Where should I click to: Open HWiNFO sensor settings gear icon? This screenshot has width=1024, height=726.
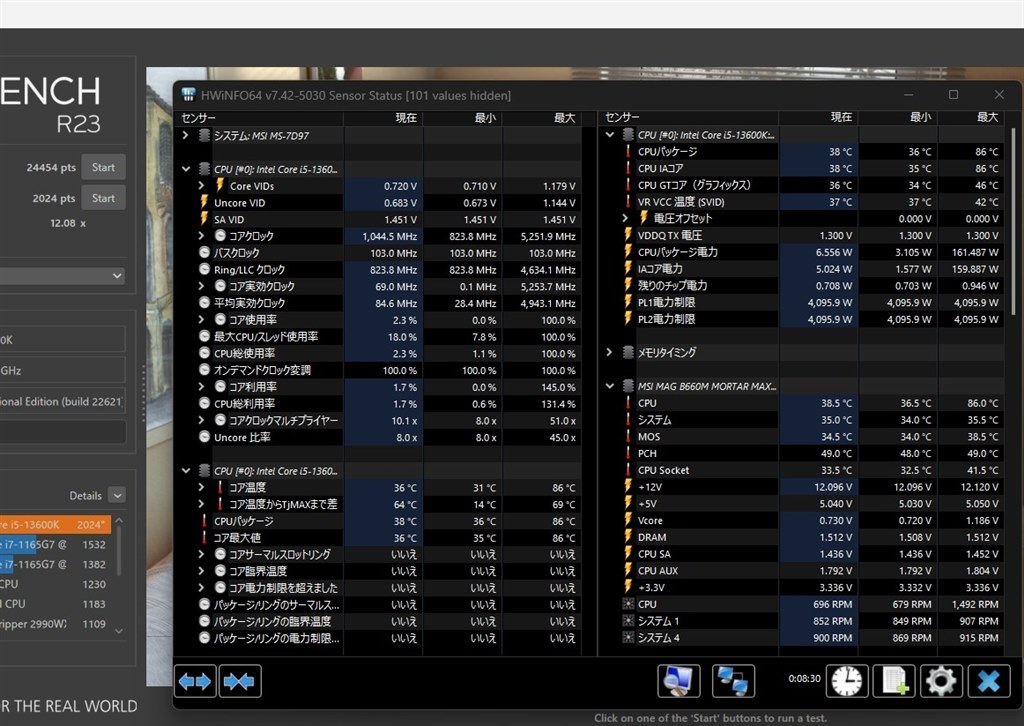tap(941, 681)
